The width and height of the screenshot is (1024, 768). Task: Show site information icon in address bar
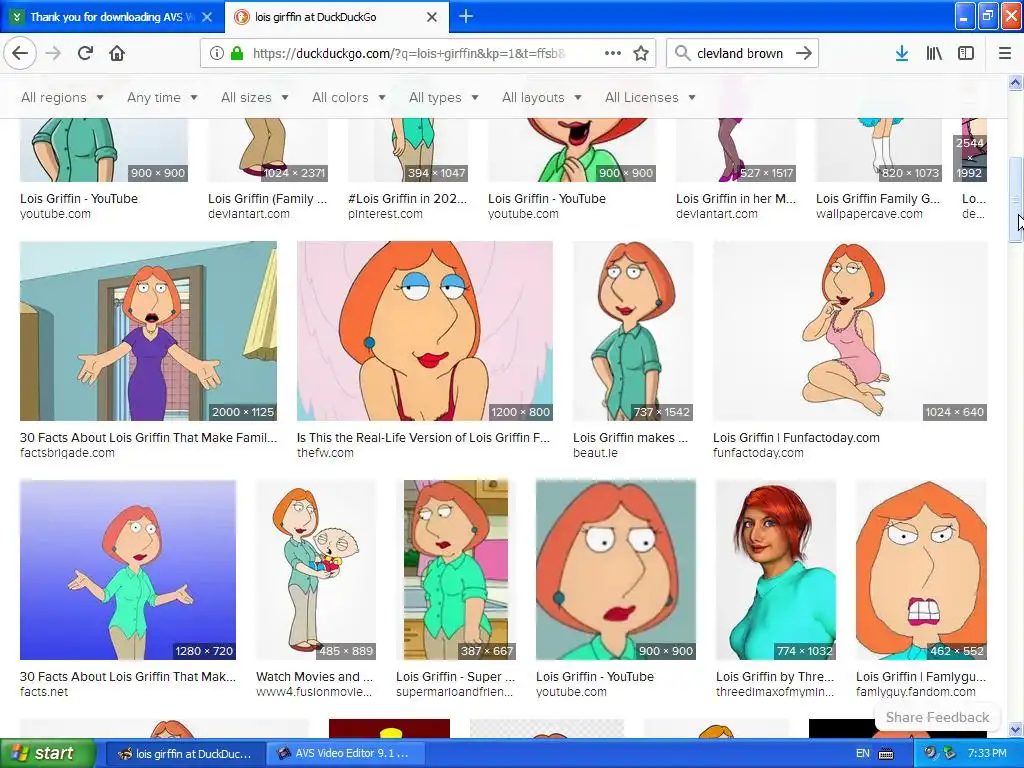(216, 53)
